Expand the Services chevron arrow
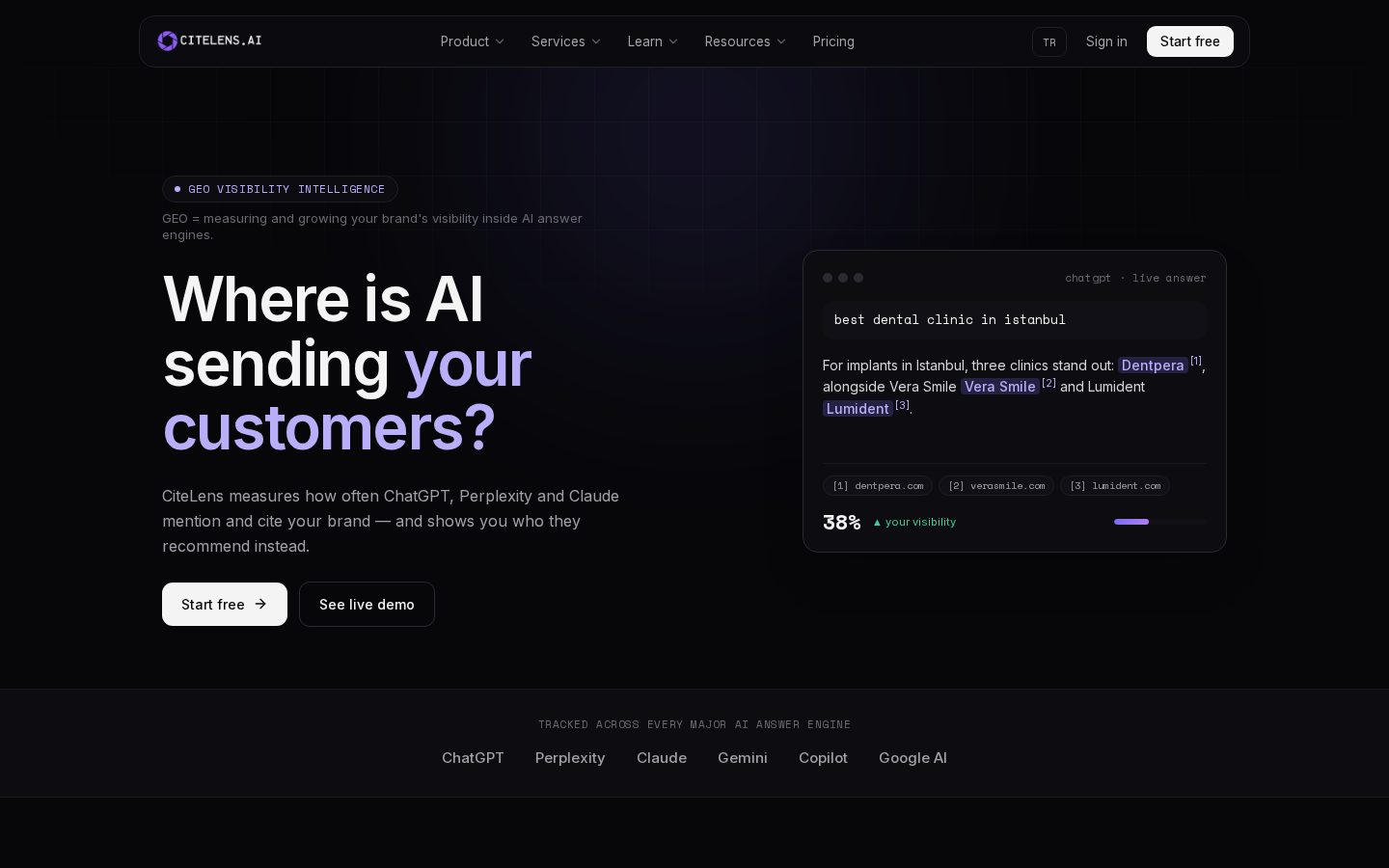Screen dimensions: 1389x868 tap(596, 41)
